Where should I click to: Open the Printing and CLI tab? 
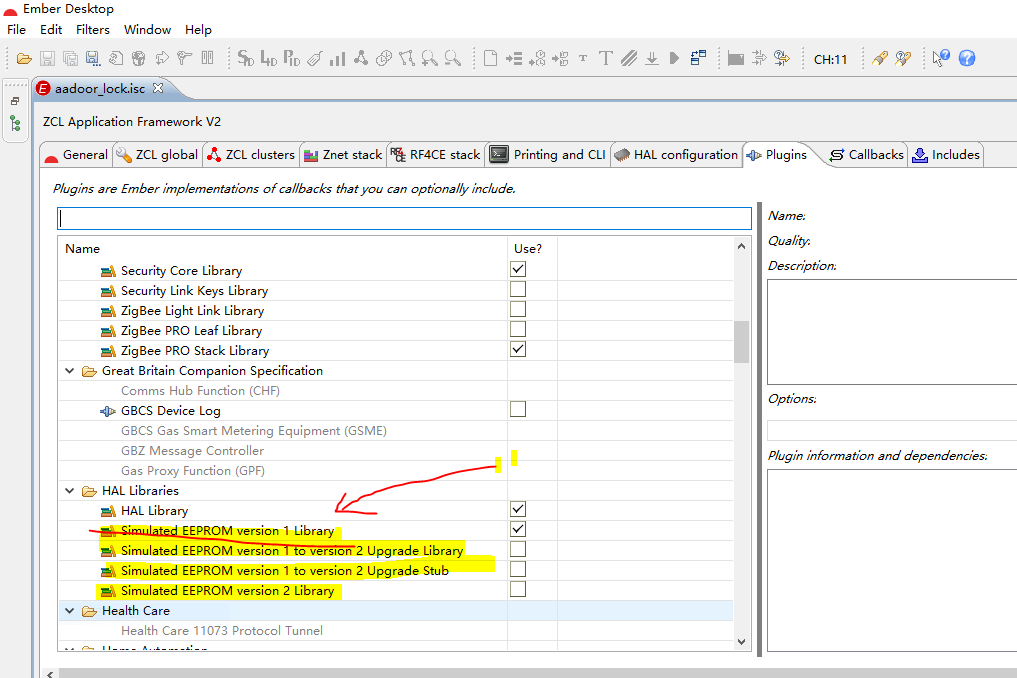548,155
